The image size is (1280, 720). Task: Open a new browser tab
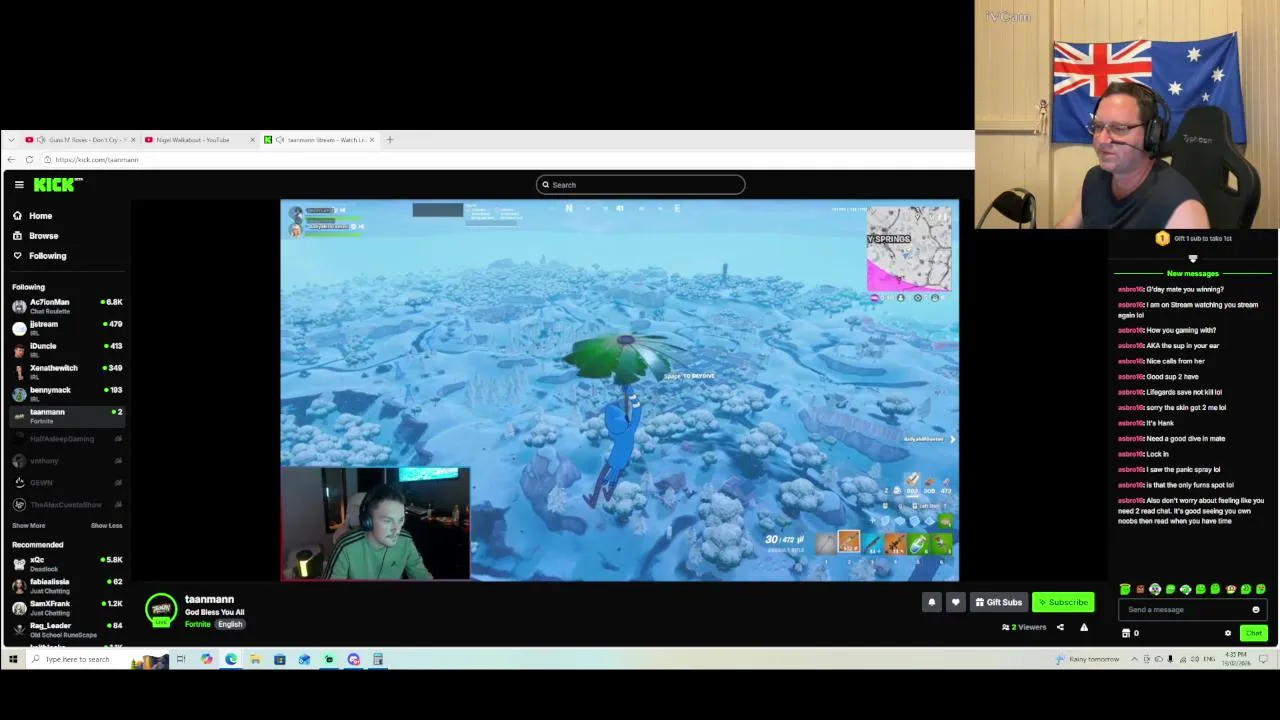click(390, 140)
